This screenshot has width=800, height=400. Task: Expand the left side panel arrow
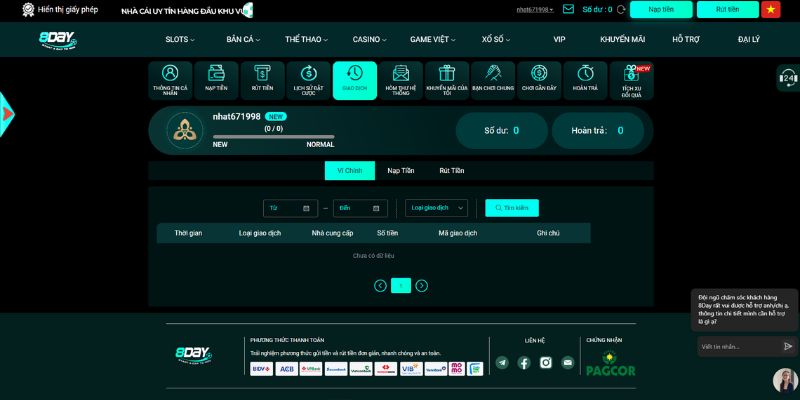(7, 114)
